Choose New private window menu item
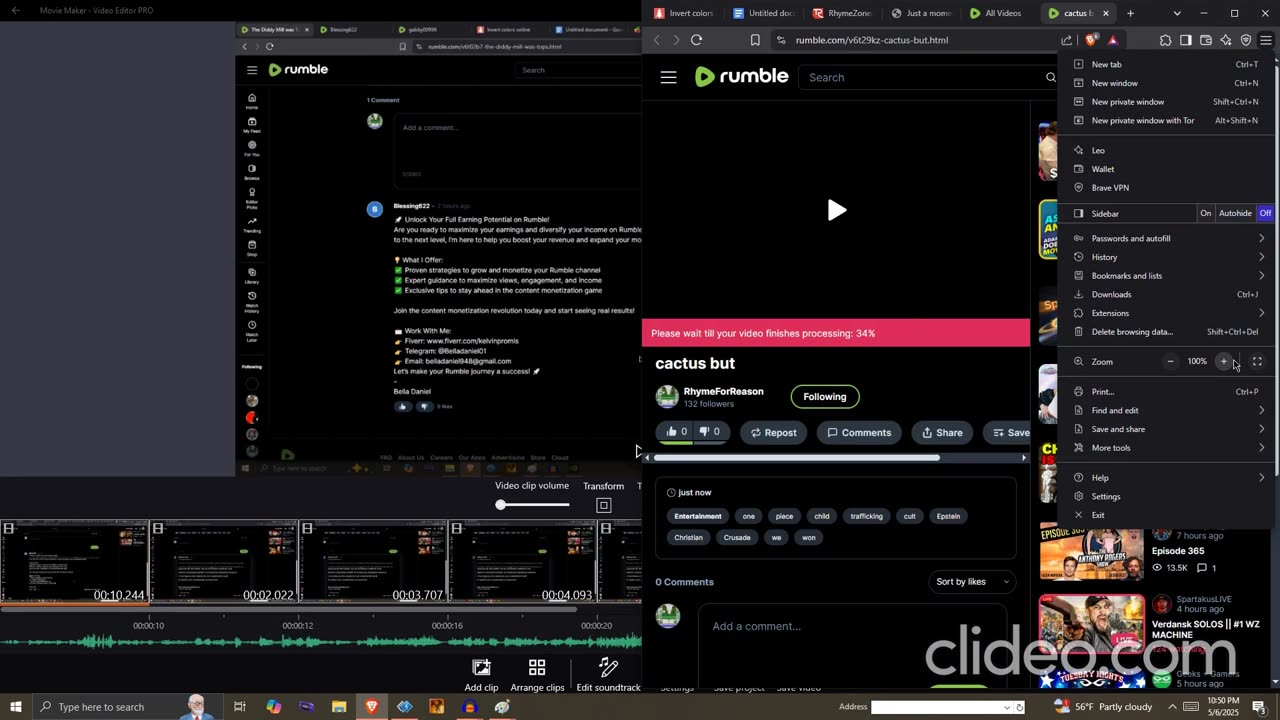Screen dimensions: 1280x720 [x=1166, y=102]
